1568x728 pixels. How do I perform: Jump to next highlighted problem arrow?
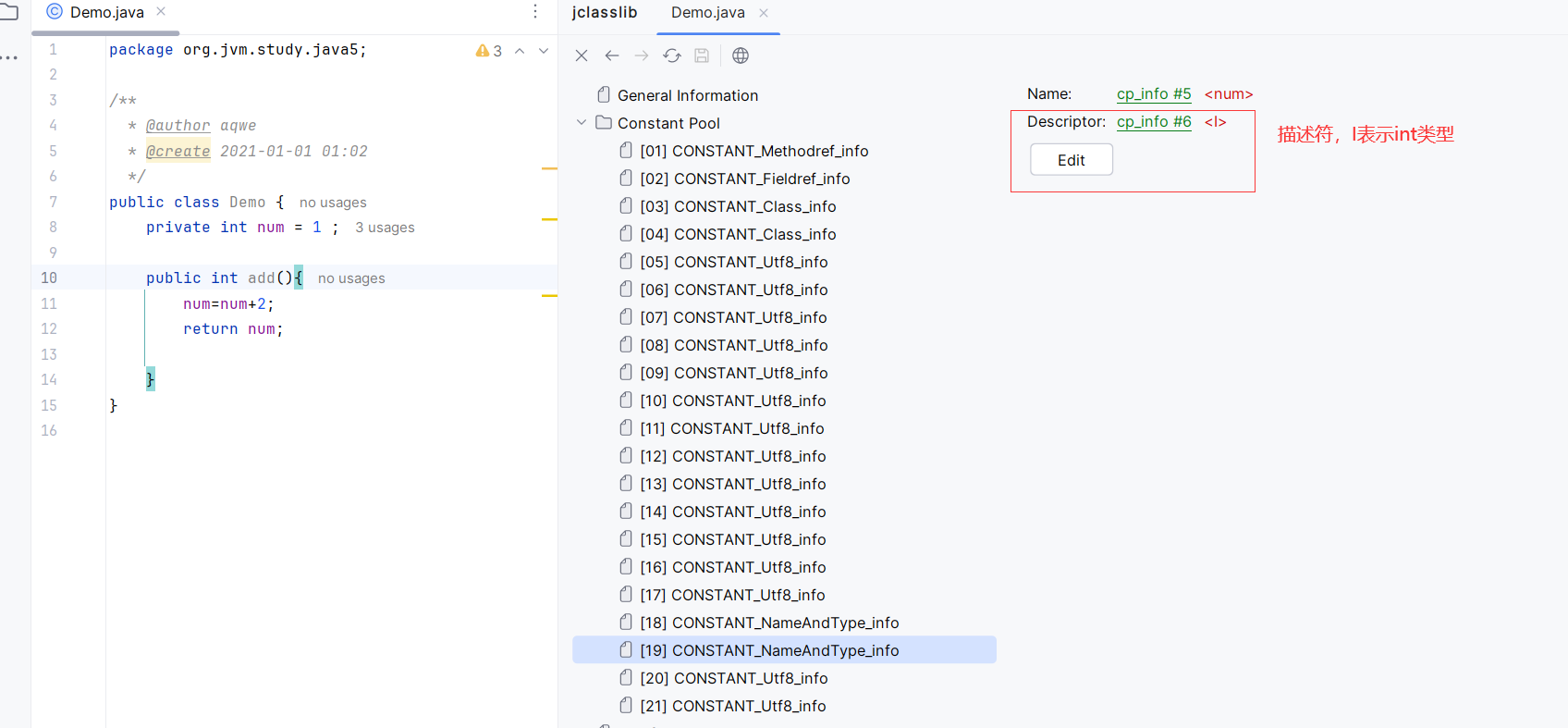544,51
